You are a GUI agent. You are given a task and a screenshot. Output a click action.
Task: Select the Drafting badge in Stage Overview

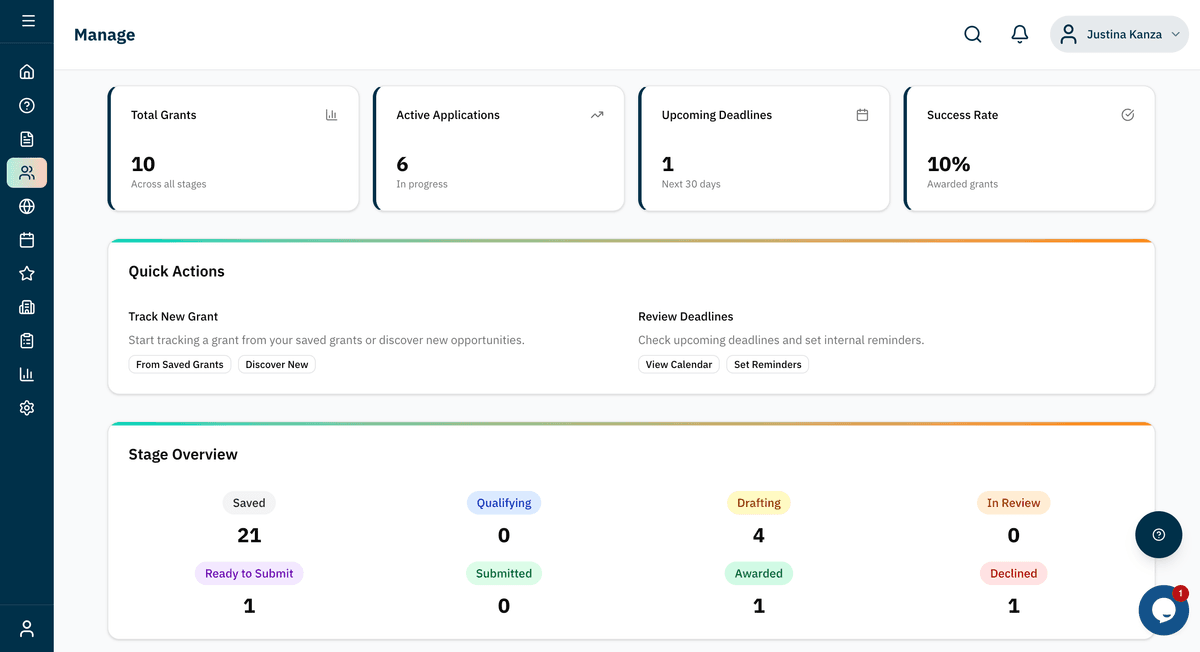click(x=759, y=502)
